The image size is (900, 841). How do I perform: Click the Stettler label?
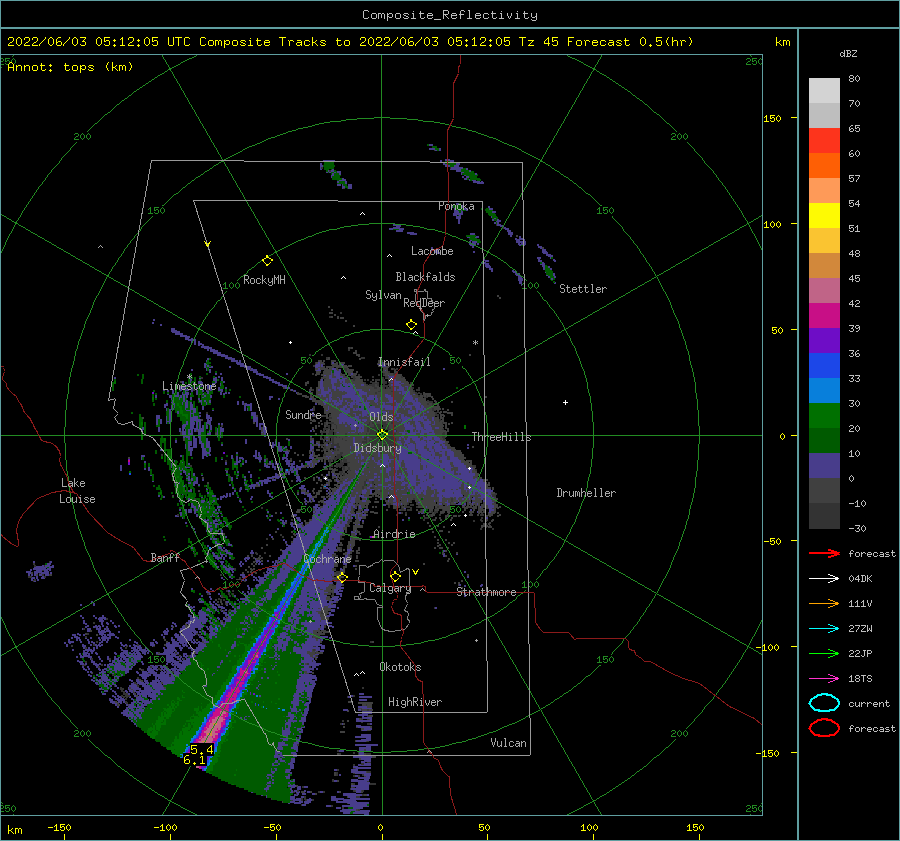tap(583, 289)
